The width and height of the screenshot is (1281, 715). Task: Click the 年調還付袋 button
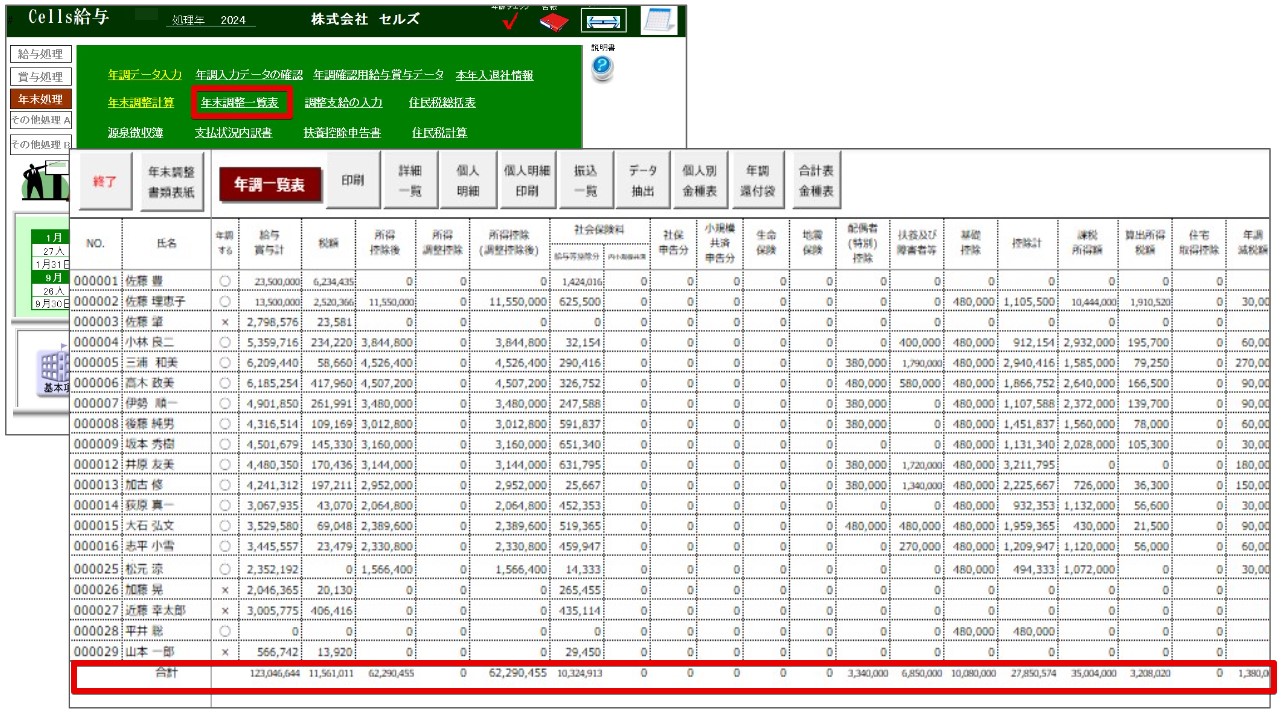tap(758, 181)
